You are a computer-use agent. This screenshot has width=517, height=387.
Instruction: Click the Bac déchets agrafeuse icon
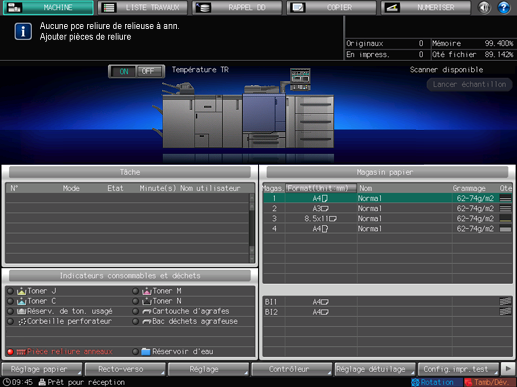point(147,322)
